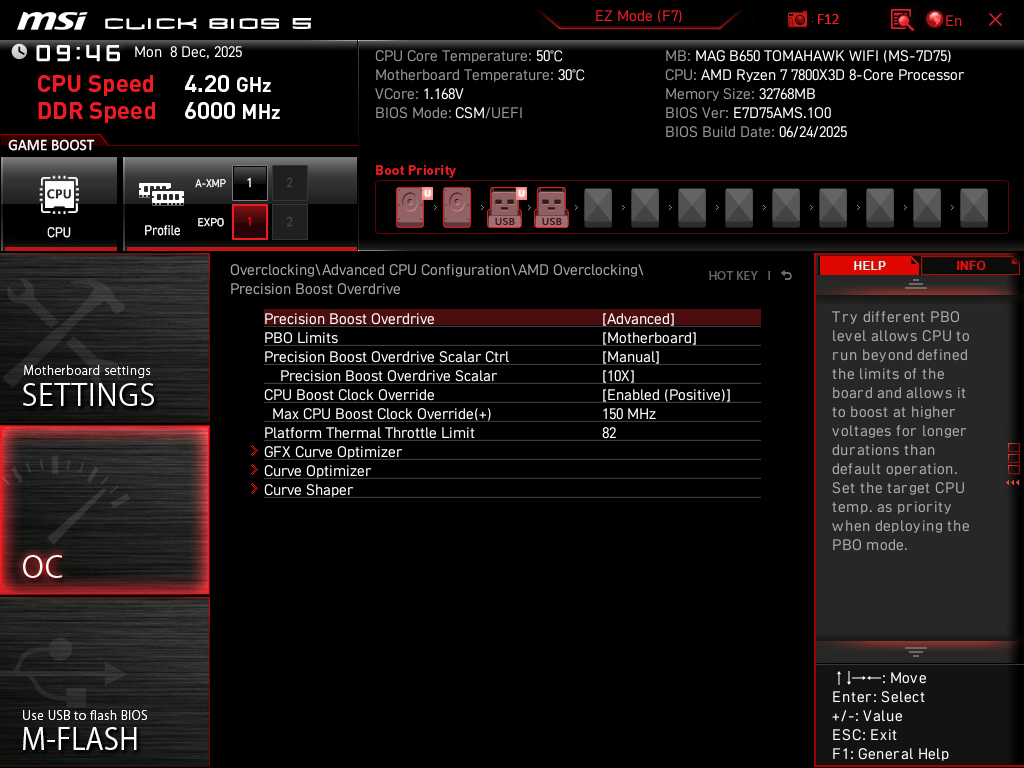The height and width of the screenshot is (768, 1024).
Task: Switch to the INFO tab
Action: point(970,266)
